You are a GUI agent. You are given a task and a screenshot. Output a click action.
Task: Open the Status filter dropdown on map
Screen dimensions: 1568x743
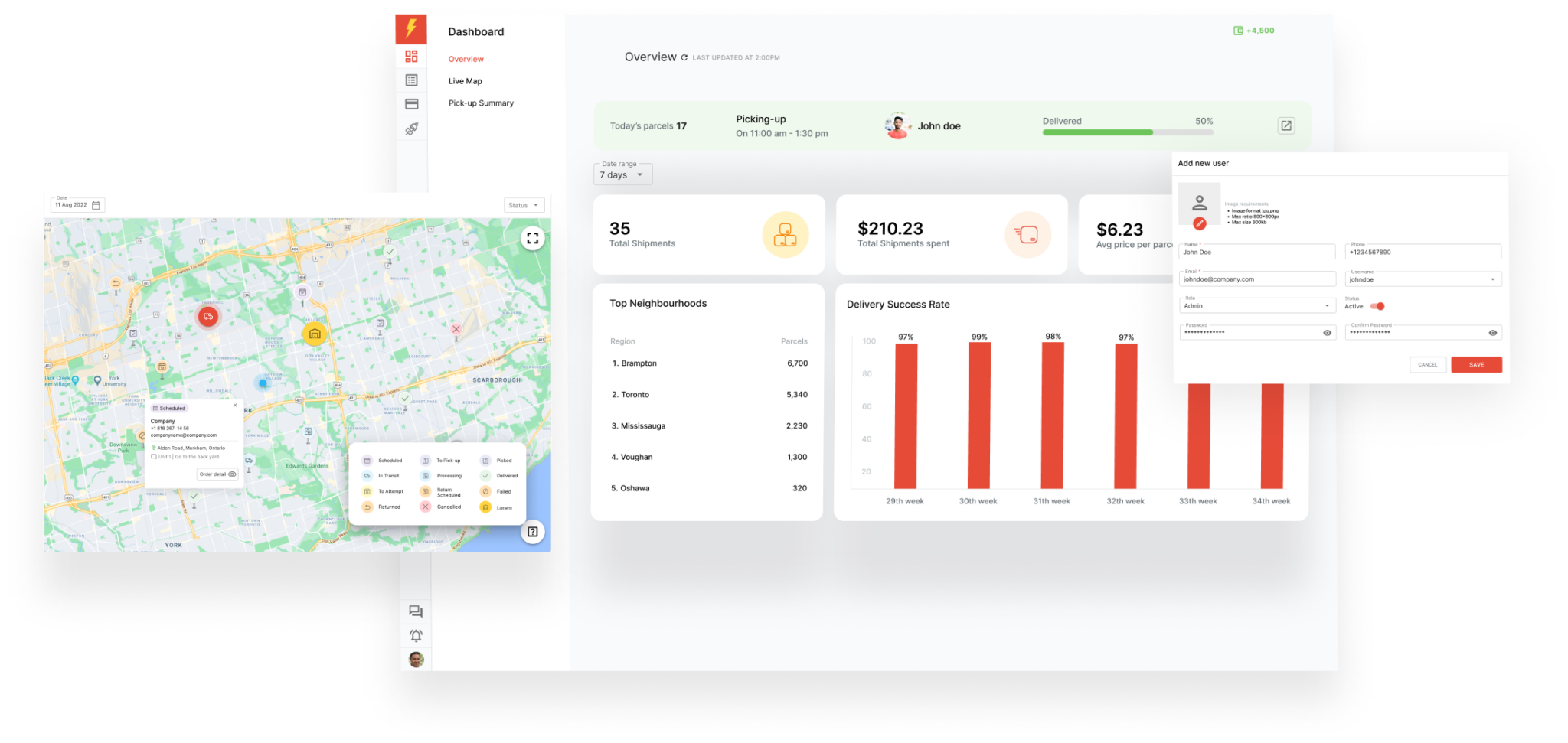(524, 205)
